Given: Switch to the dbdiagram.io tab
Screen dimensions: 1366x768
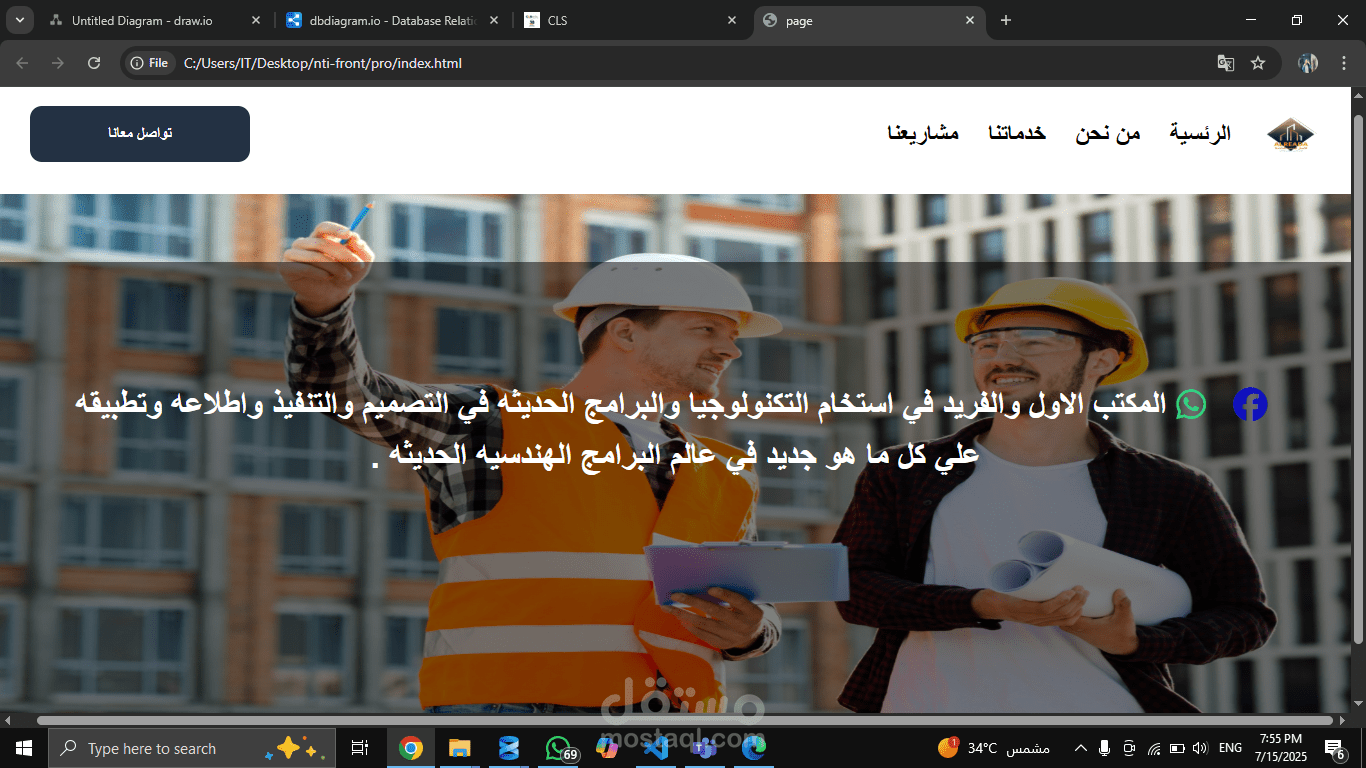Looking at the screenshot, I should 393,21.
